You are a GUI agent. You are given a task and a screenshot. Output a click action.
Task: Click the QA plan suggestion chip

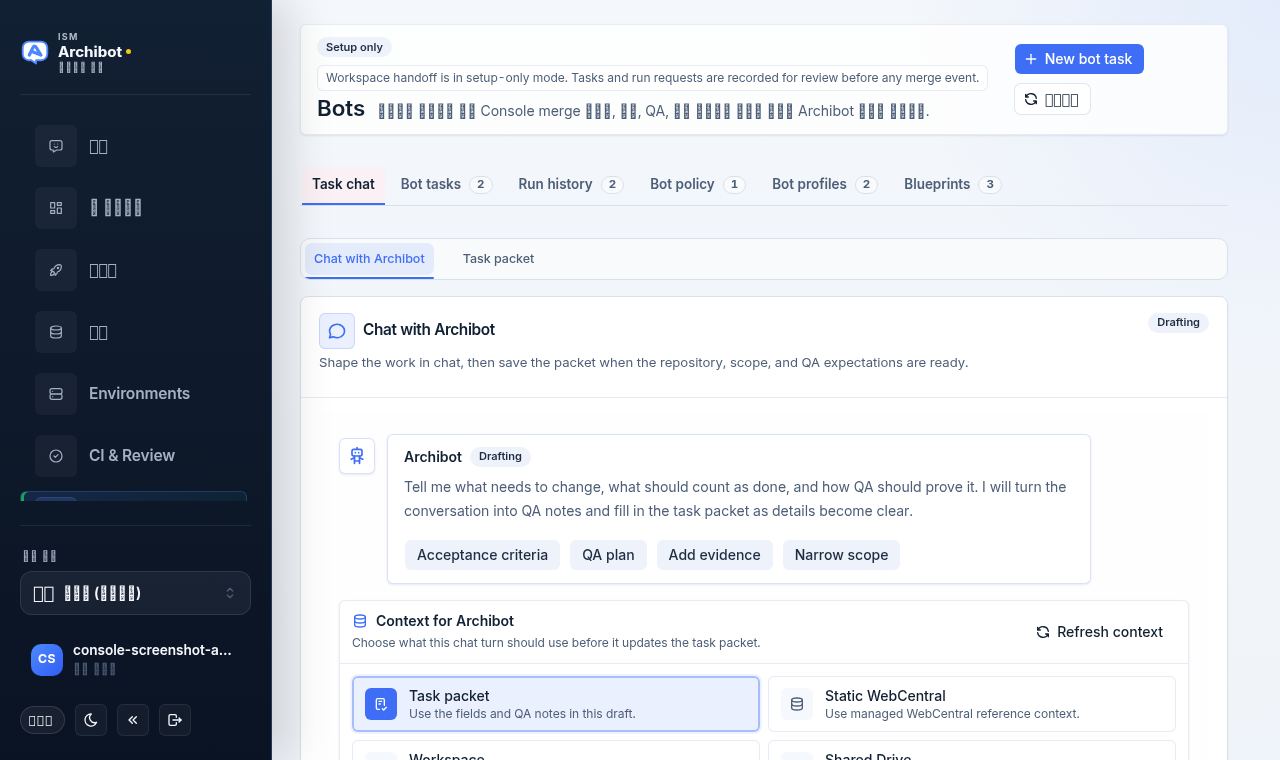[608, 555]
